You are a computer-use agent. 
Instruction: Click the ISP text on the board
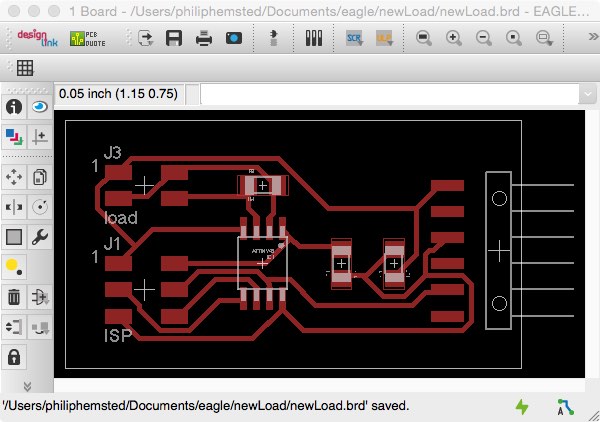118,336
